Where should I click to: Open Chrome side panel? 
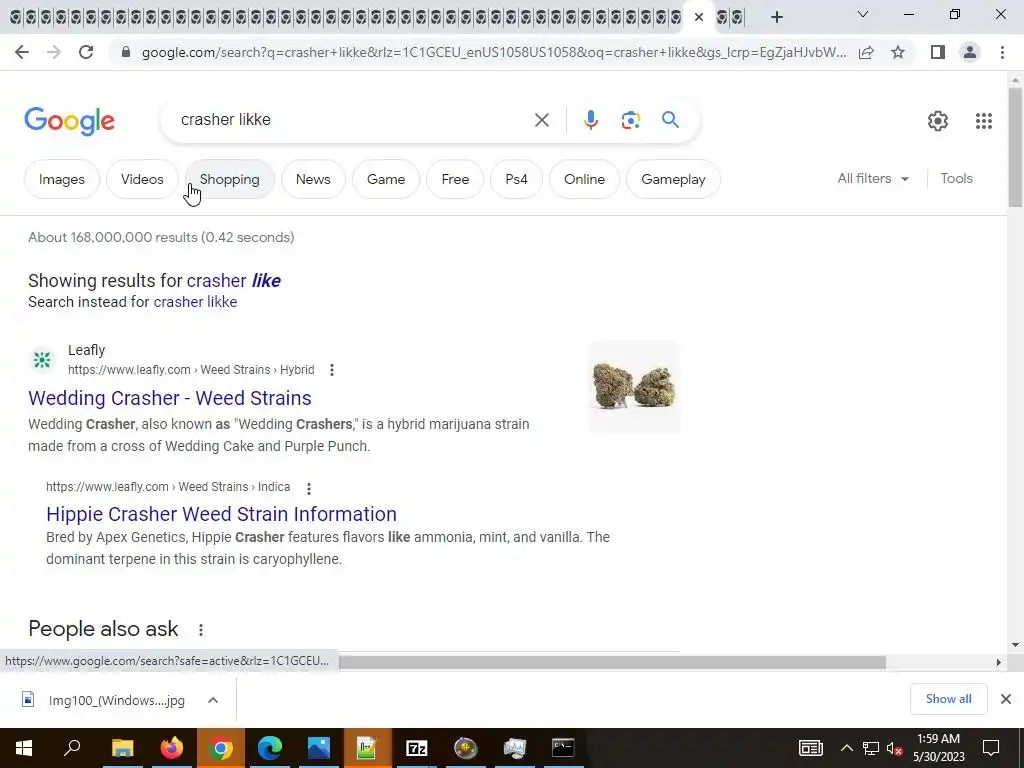coord(938,52)
